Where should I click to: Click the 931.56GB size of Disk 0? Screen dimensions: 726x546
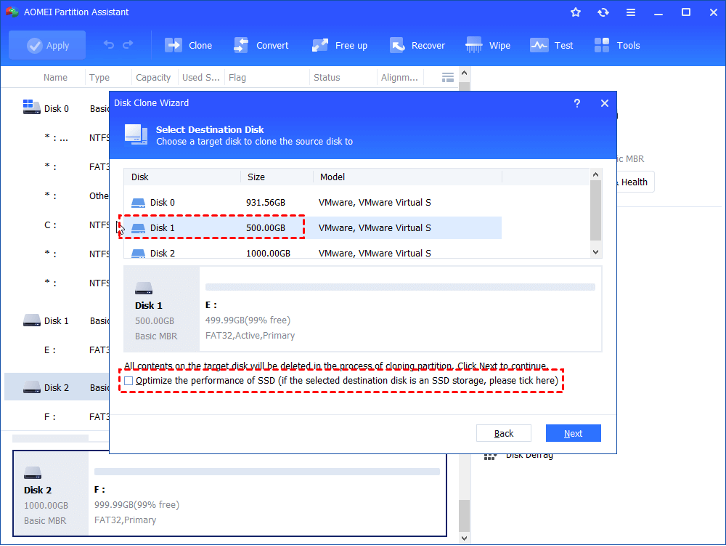[266, 202]
